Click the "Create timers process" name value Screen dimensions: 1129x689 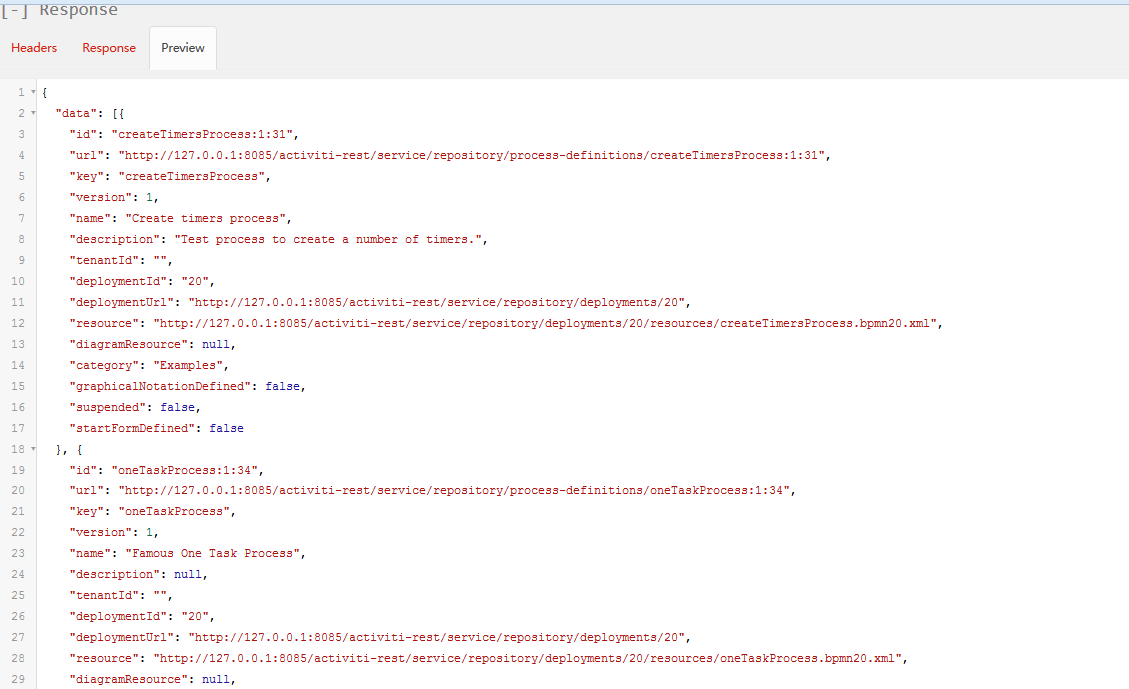[208, 218]
